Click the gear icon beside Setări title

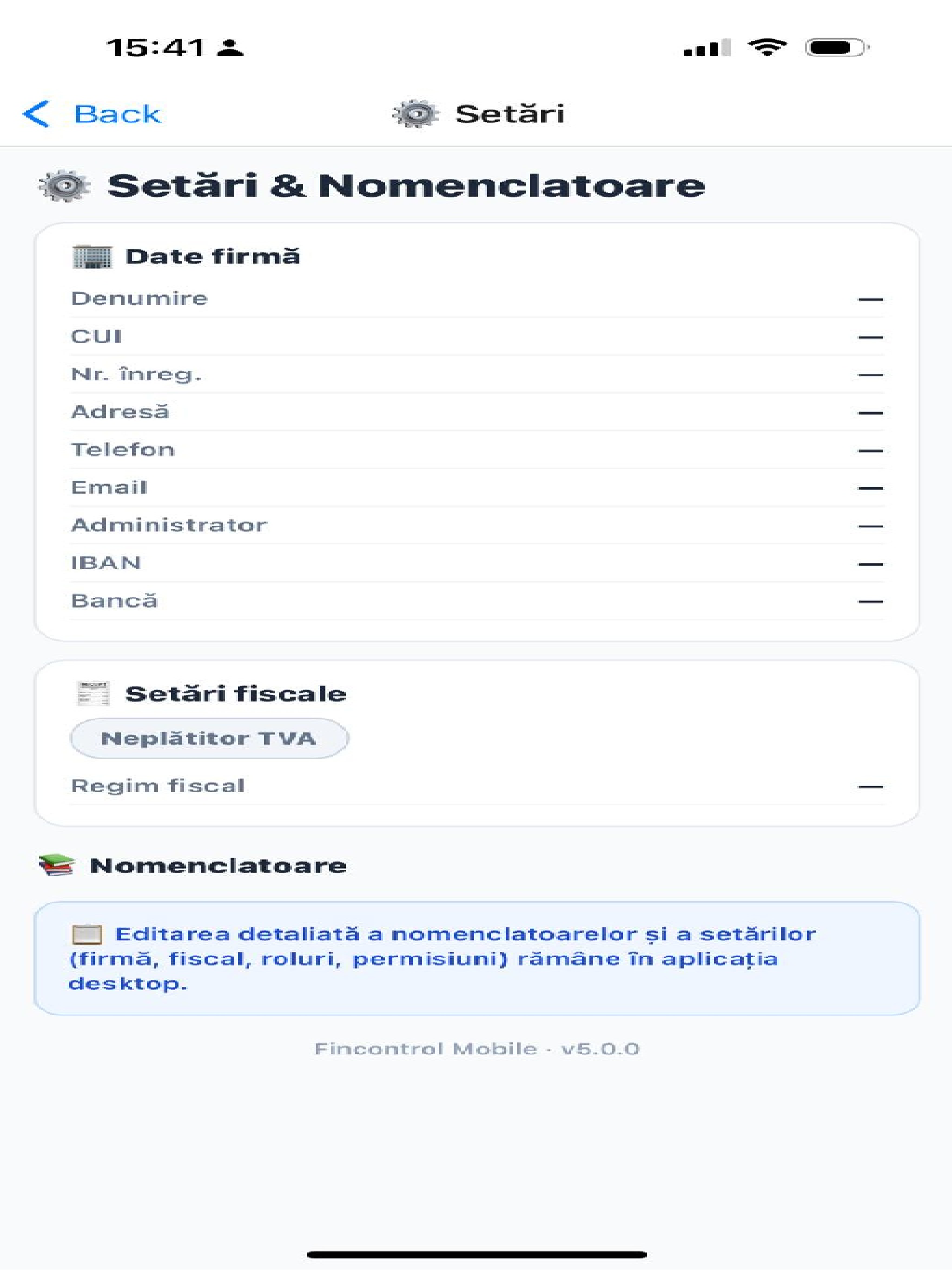416,114
